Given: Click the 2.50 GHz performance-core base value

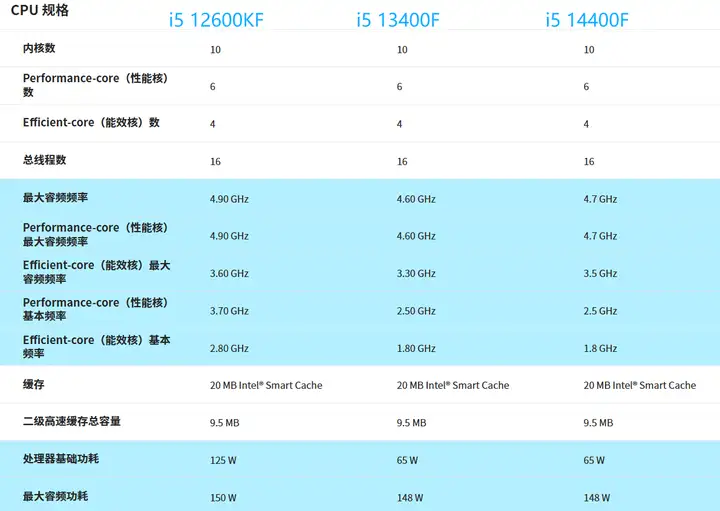Looking at the screenshot, I should click(x=416, y=311).
